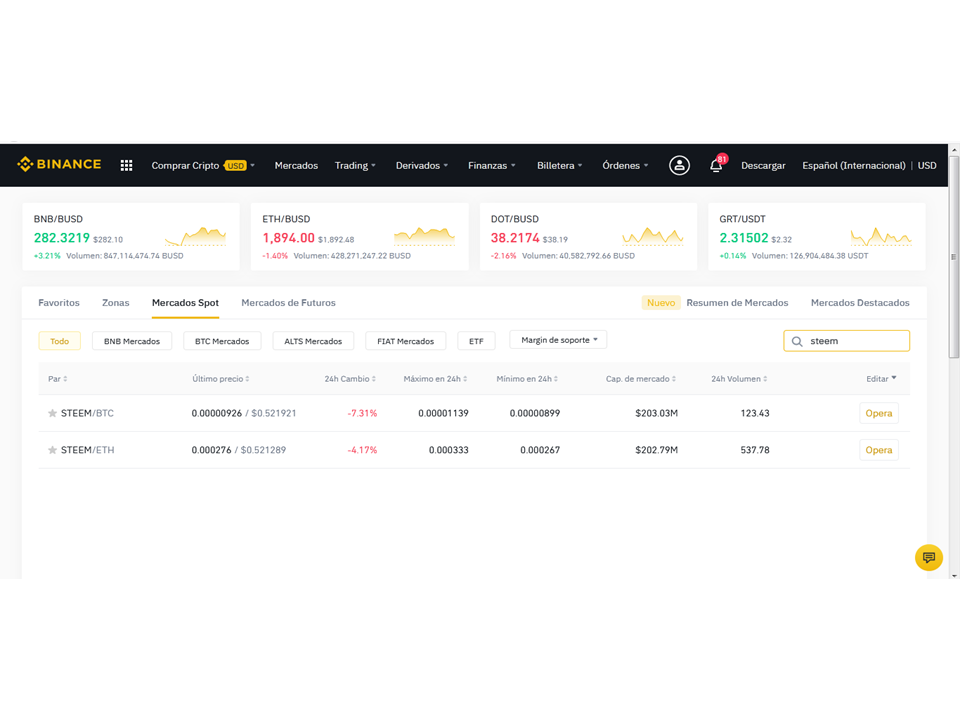The image size is (960, 720).
Task: Open the apps grid menu icon
Action: coord(126,165)
